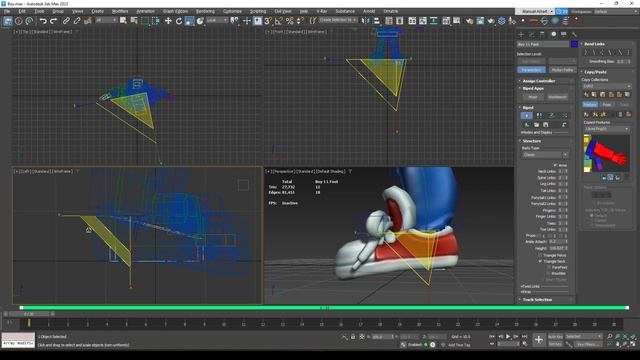Open the Copied Postures dropdown
This screenshot has height=360, width=640.
pyautogui.click(x=607, y=129)
